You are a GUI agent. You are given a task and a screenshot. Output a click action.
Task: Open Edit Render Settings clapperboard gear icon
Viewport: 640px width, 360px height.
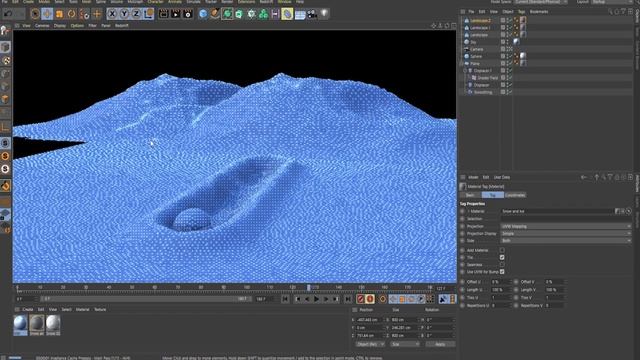pyautogui.click(x=188, y=14)
